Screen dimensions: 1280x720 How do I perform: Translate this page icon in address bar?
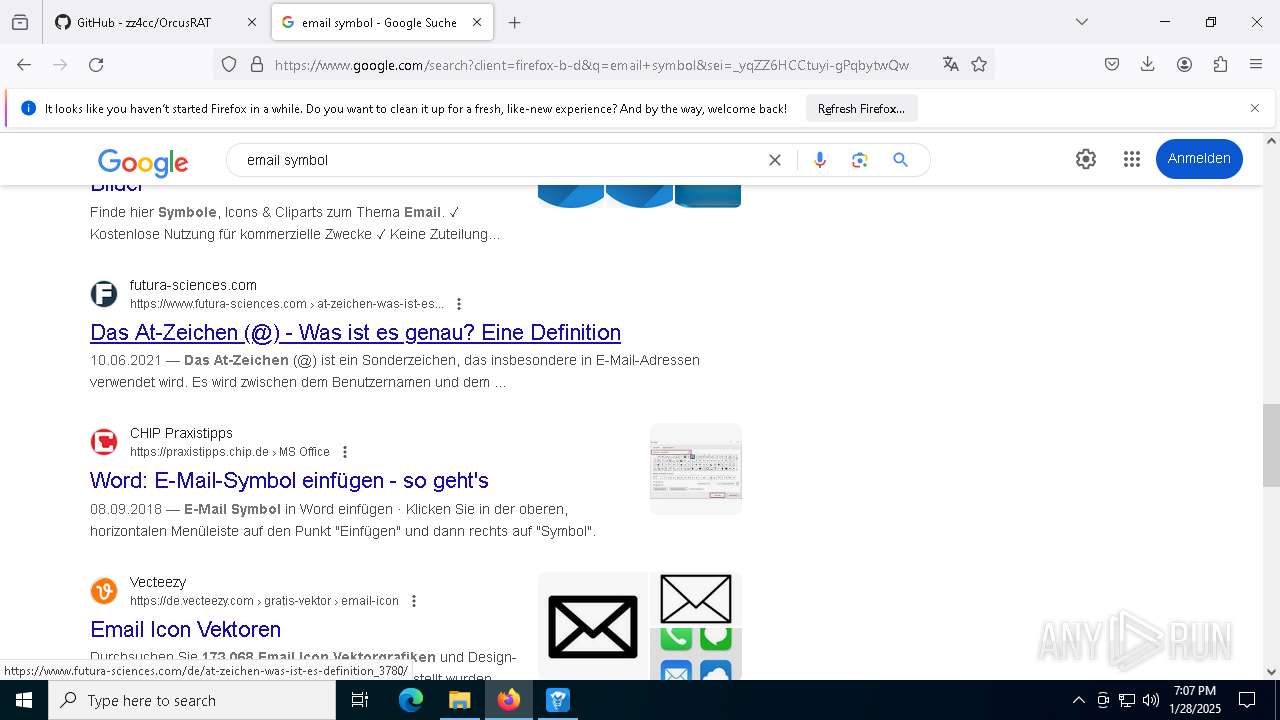tap(950, 64)
